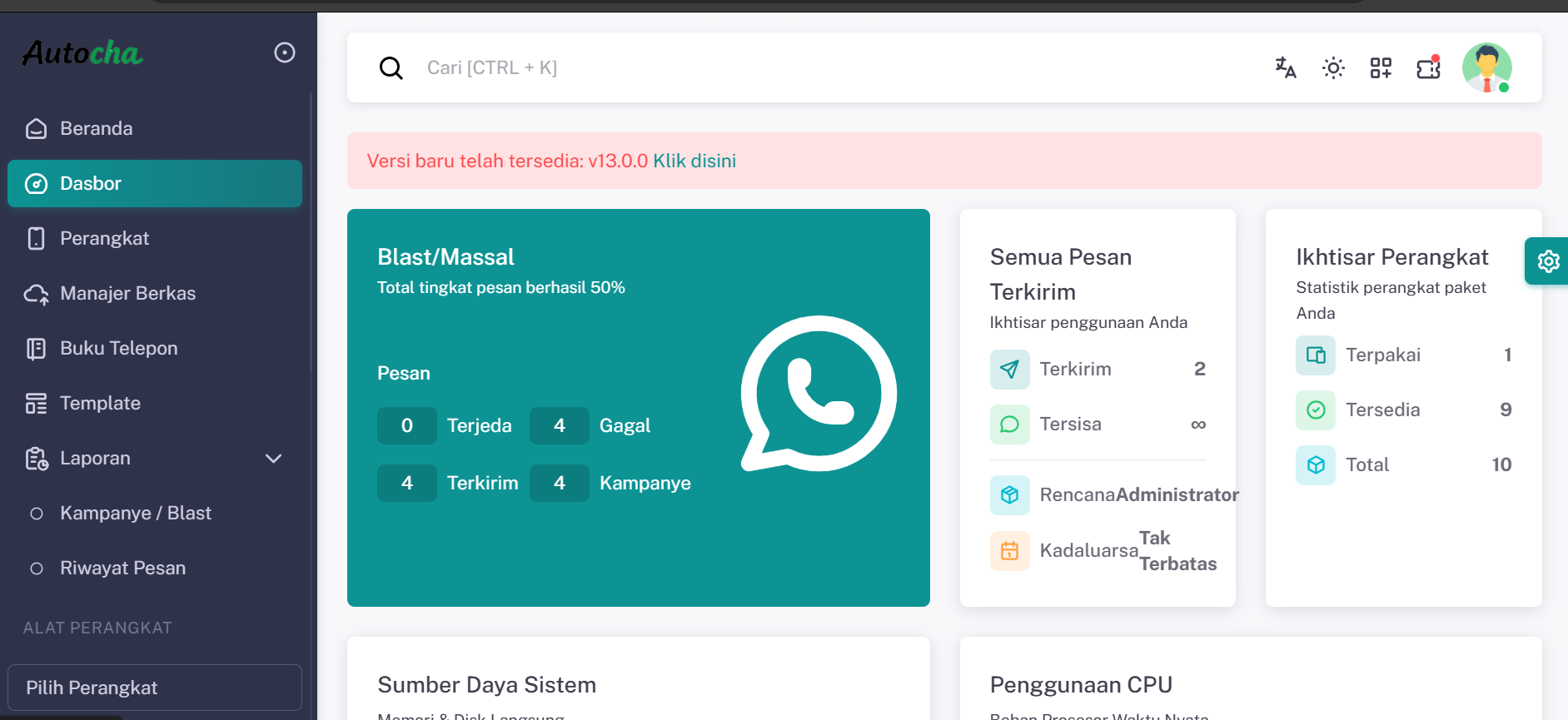
Task: Open Kampanye / Blast report
Action: click(155, 513)
